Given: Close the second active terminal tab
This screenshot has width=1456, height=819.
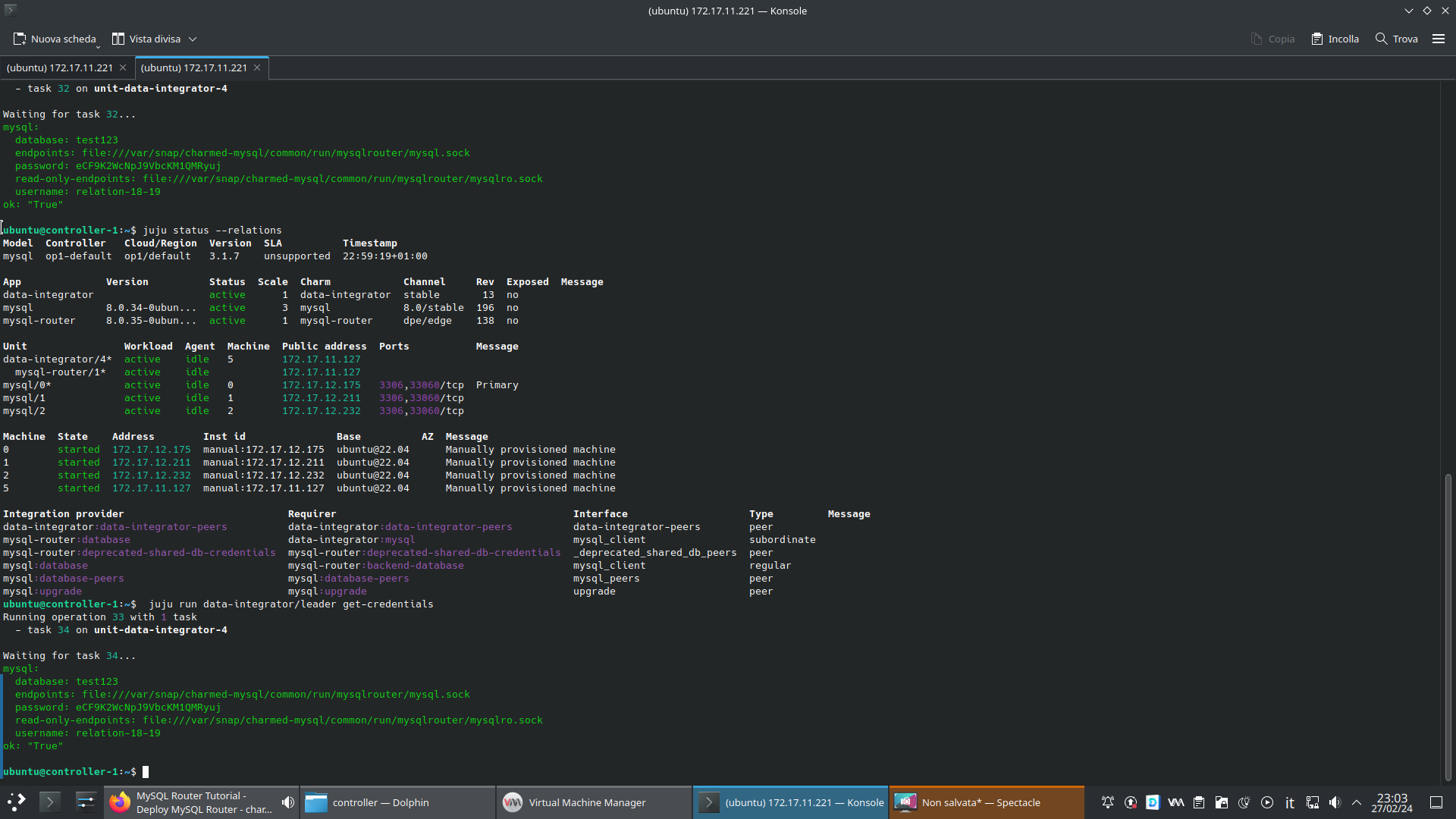Looking at the screenshot, I should tap(257, 67).
